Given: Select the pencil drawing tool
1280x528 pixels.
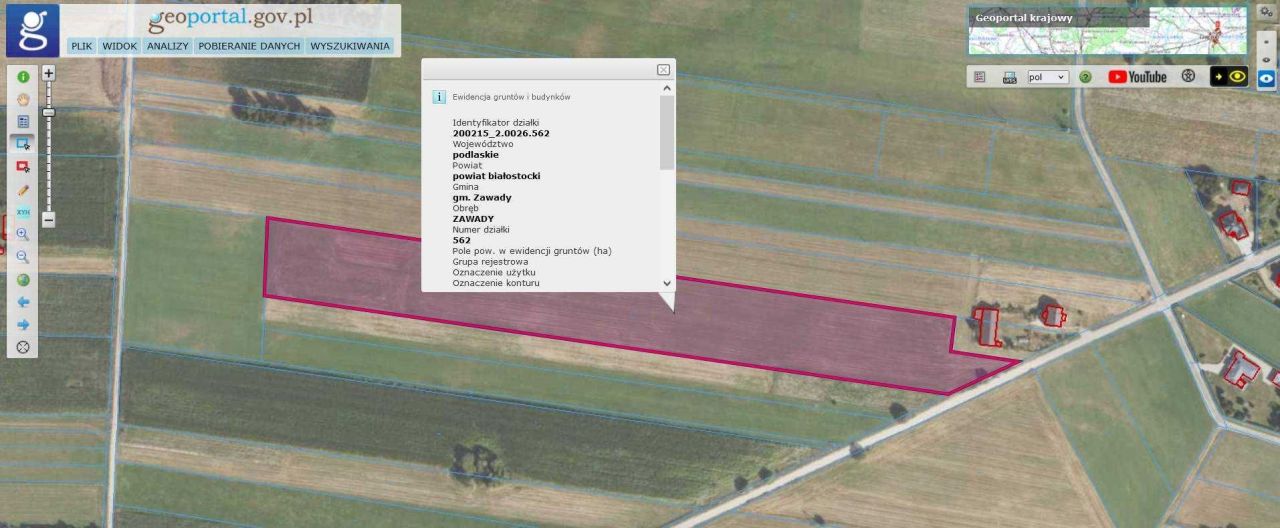Looking at the screenshot, I should [23, 190].
